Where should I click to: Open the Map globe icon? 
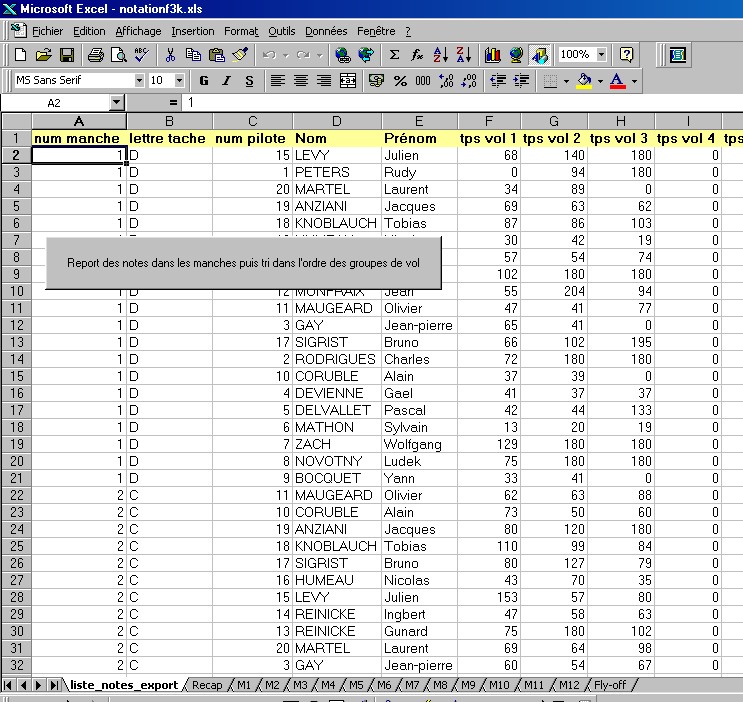click(516, 55)
